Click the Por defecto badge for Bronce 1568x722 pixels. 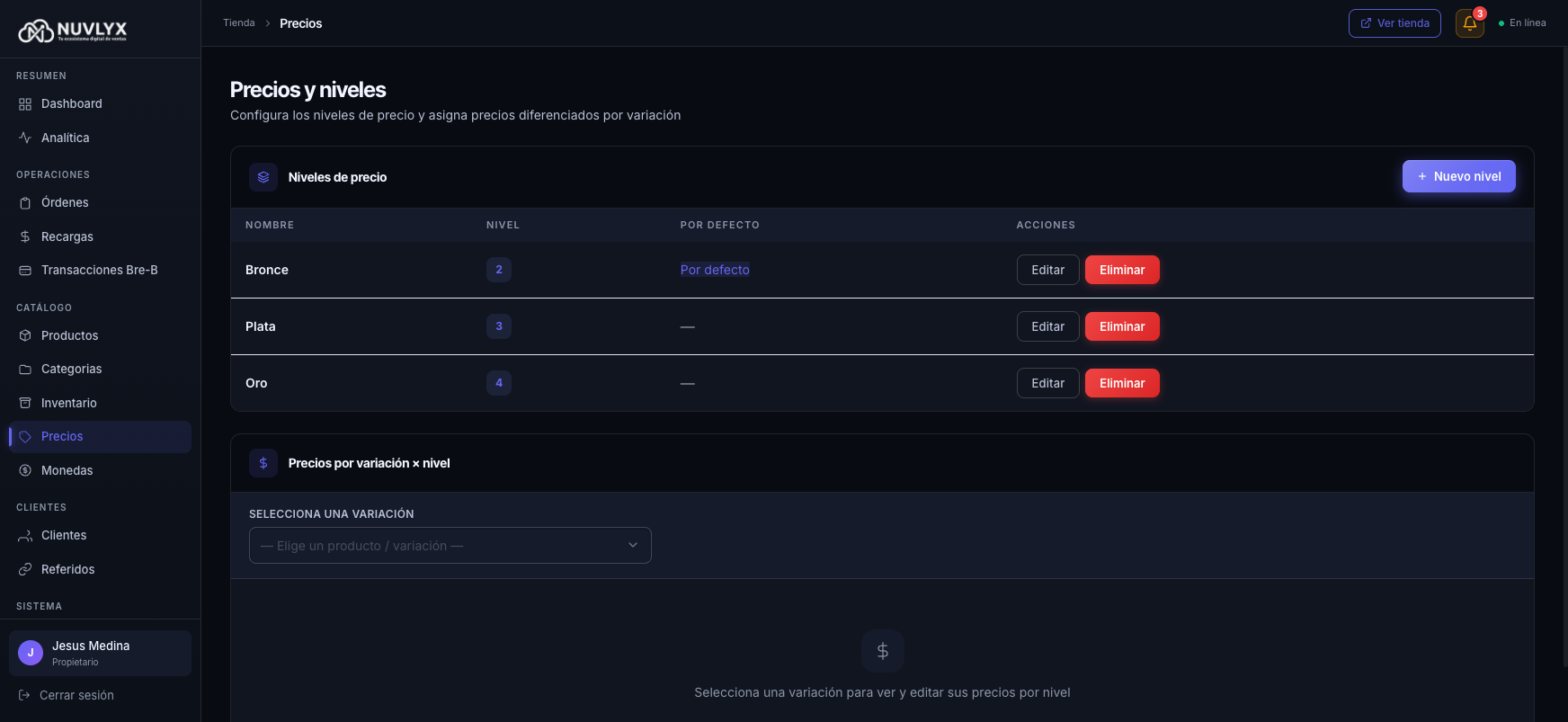(715, 270)
